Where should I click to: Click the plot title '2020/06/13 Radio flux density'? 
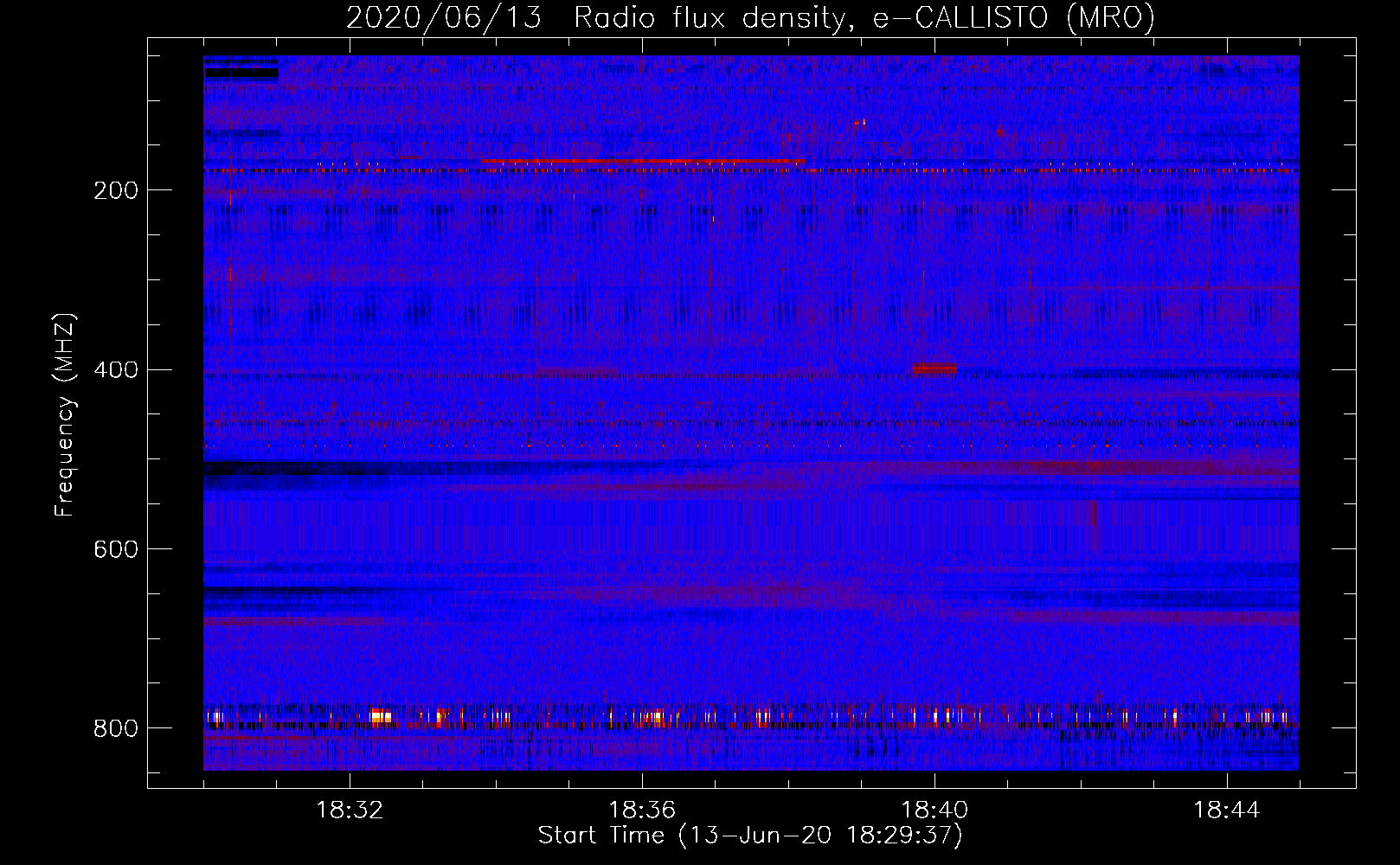(x=750, y=17)
